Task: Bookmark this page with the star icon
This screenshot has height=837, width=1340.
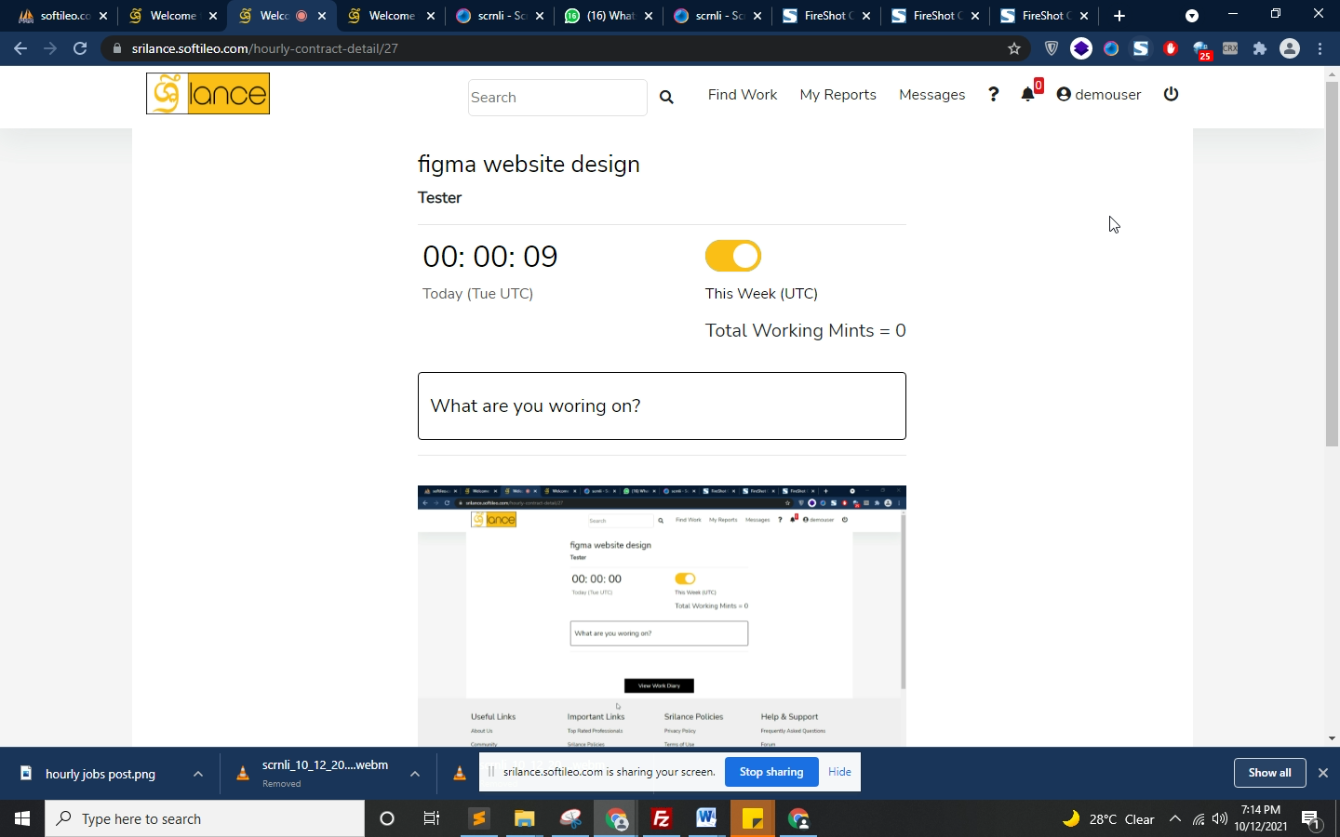Action: 1014,48
